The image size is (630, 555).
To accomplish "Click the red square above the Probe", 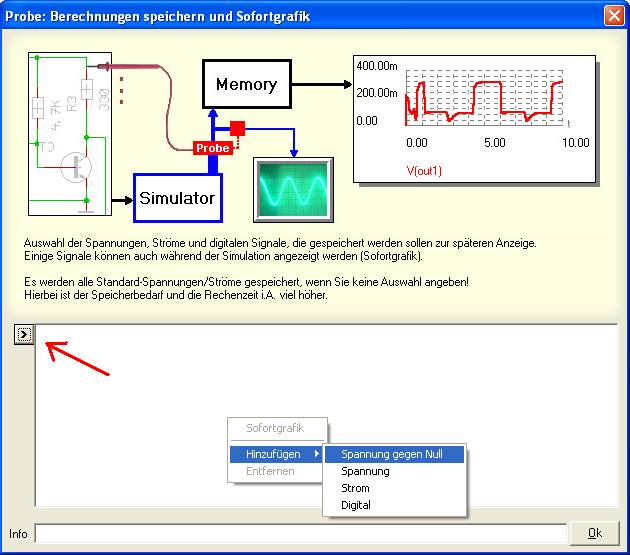I will (237, 128).
